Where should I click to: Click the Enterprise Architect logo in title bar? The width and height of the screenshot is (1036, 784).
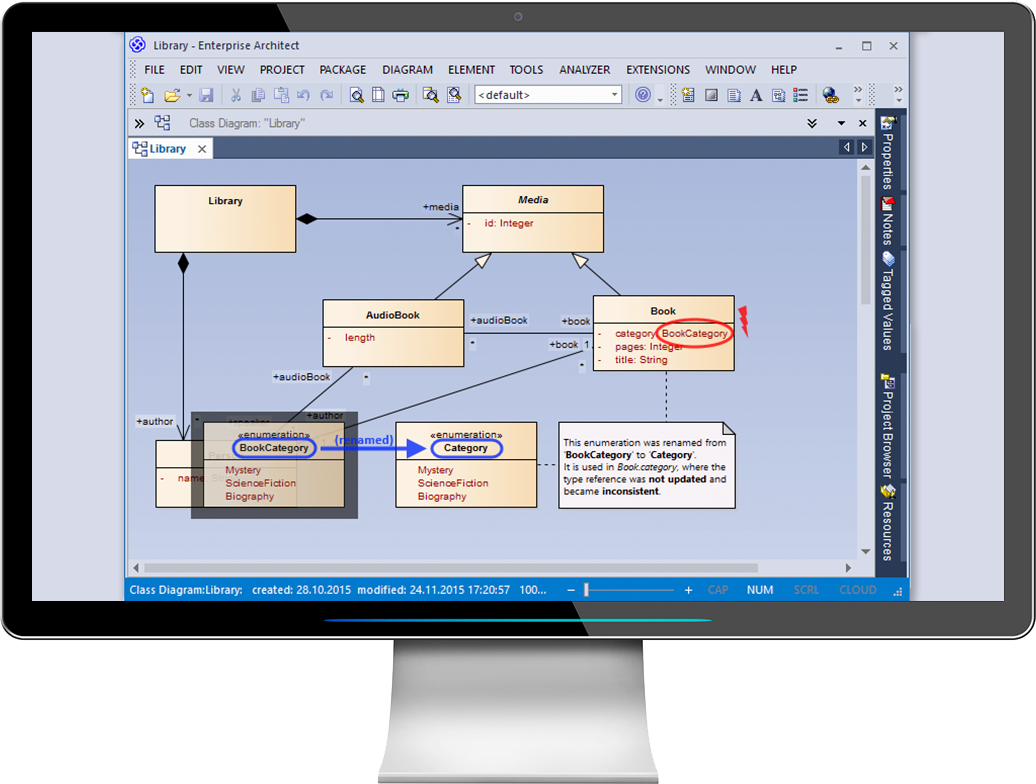pyautogui.click(x=137, y=45)
